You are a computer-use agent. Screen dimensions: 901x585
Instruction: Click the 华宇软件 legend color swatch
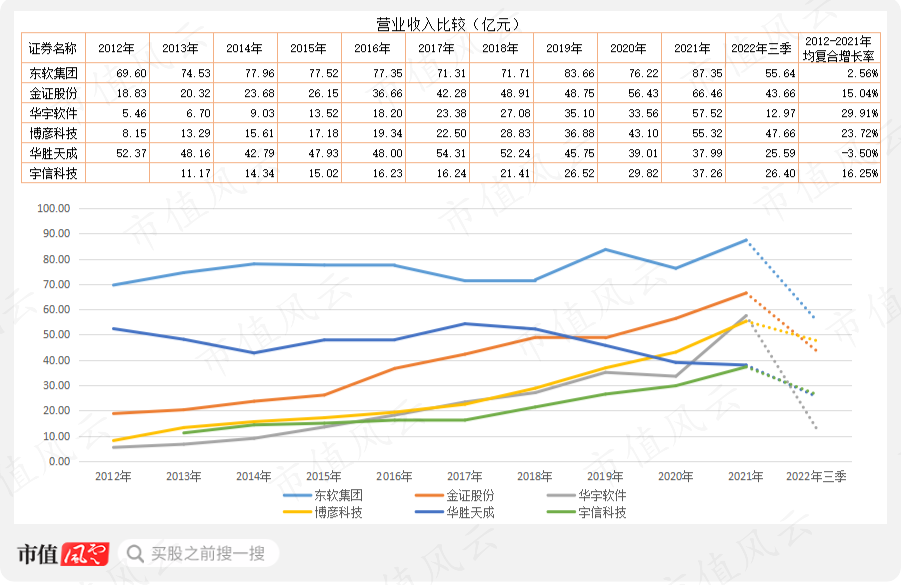[x=561, y=495]
